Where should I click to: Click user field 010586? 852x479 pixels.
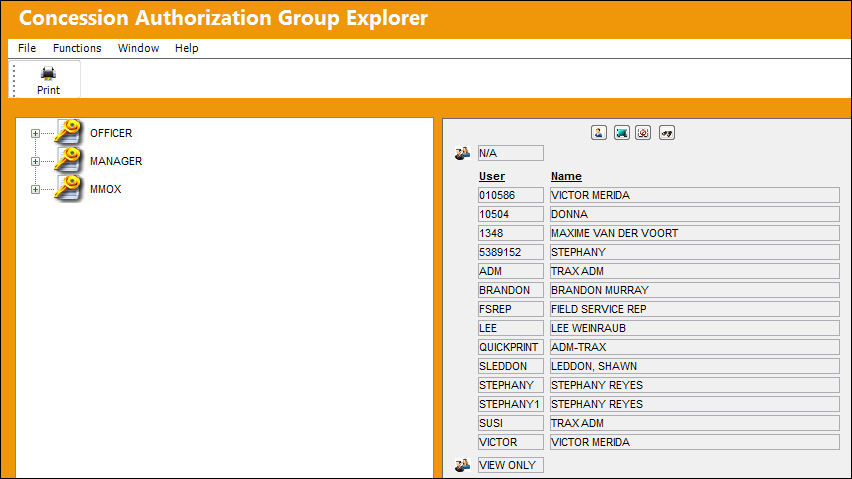[511, 195]
